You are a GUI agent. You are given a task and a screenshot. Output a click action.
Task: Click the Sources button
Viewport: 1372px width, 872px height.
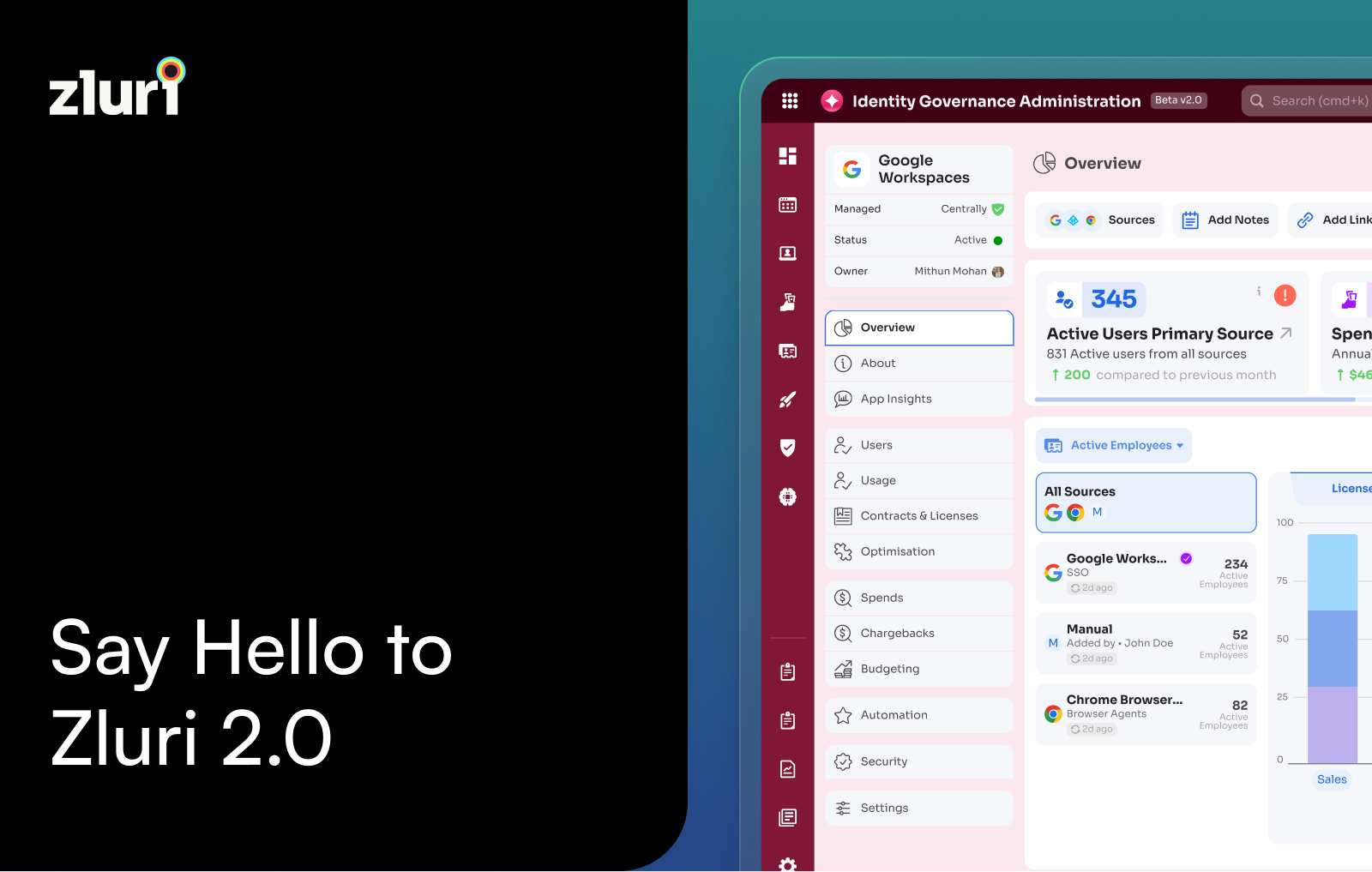pyautogui.click(x=1100, y=220)
